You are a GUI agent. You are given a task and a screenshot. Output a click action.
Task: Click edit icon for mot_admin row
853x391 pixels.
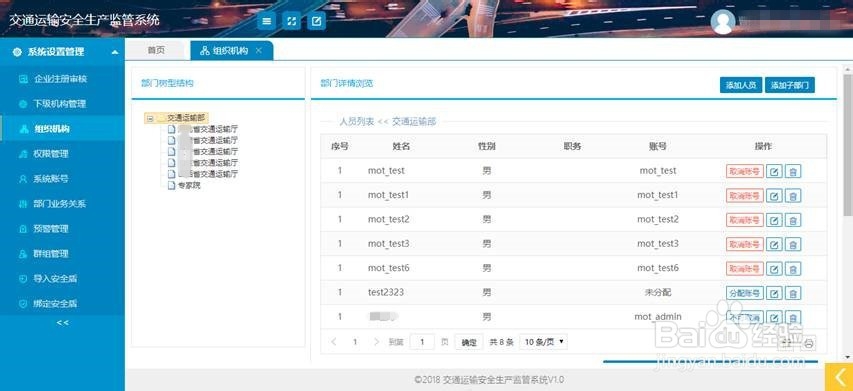click(774, 317)
